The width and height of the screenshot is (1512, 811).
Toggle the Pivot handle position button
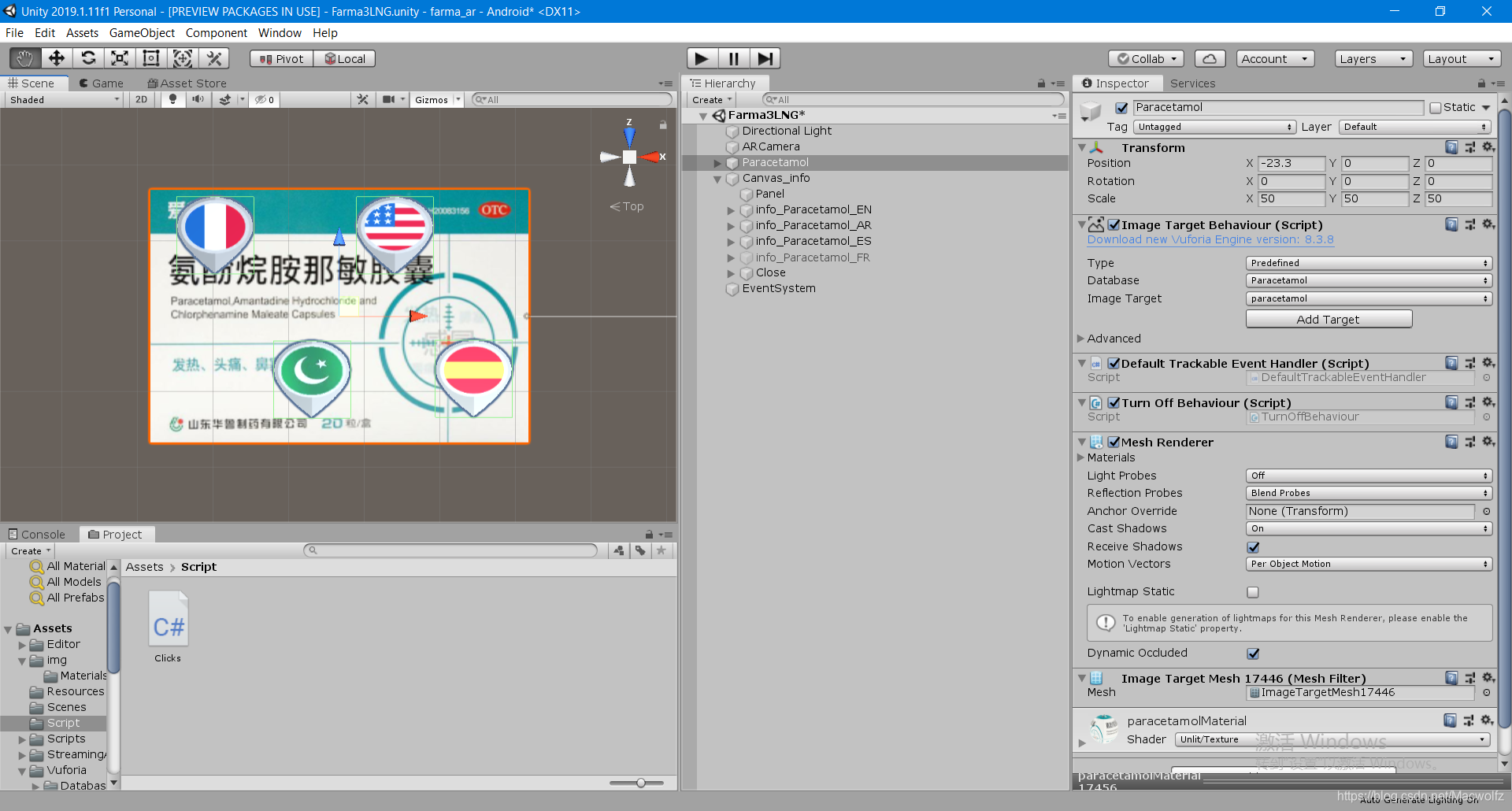pyautogui.click(x=281, y=59)
